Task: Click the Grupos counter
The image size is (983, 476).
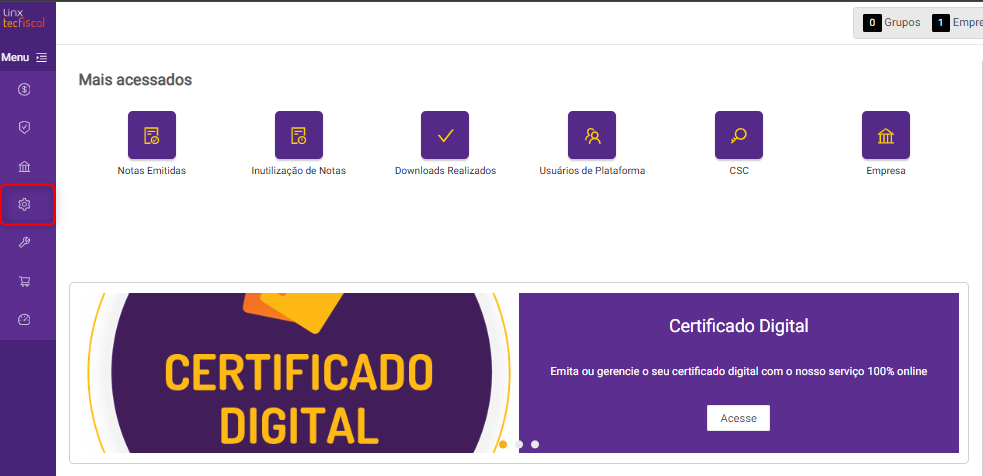Action: (892, 23)
